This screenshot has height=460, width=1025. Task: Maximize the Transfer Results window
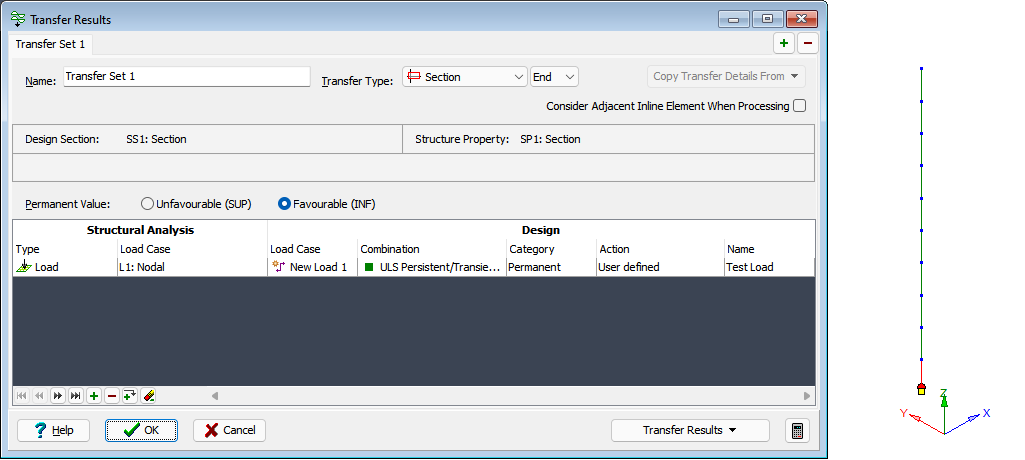click(x=767, y=20)
